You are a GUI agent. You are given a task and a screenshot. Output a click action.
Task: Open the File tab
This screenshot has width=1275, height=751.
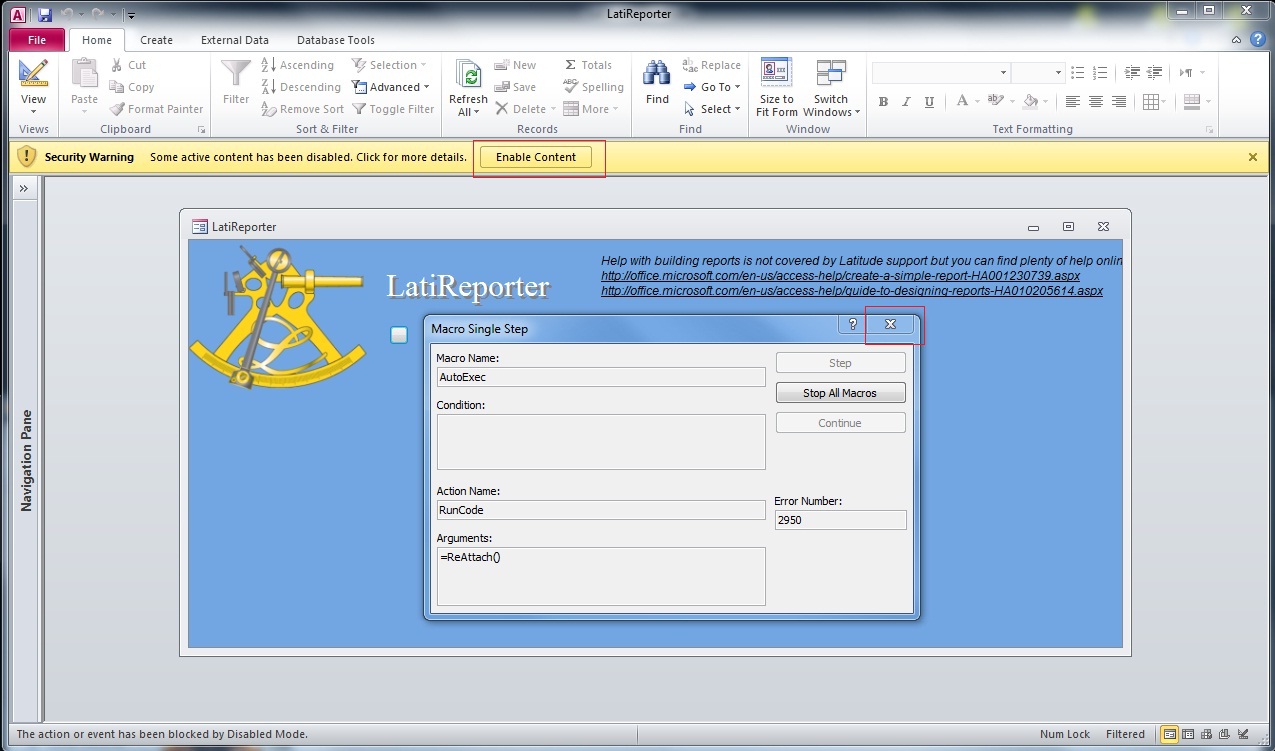tap(37, 40)
